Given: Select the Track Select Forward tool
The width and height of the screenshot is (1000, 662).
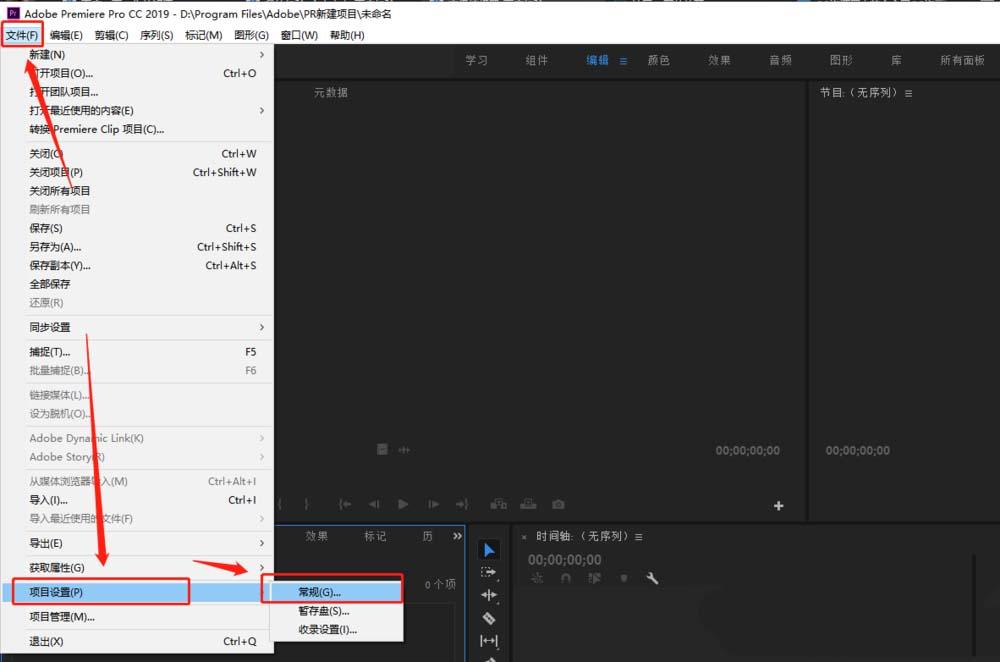Looking at the screenshot, I should 489,572.
